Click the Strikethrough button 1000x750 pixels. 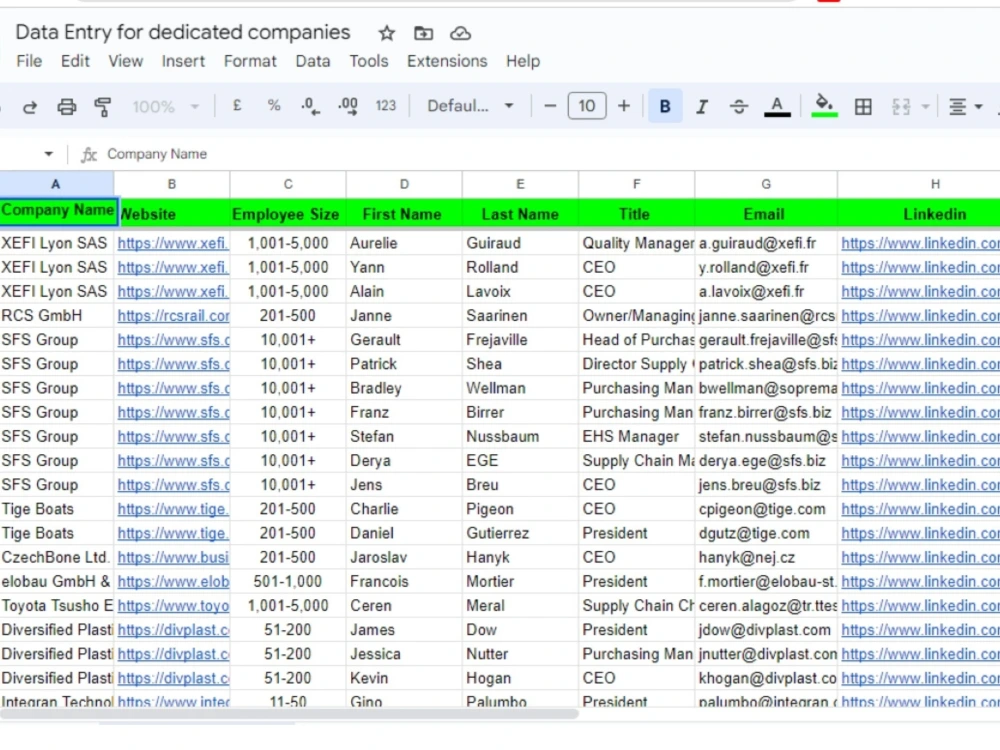click(739, 106)
